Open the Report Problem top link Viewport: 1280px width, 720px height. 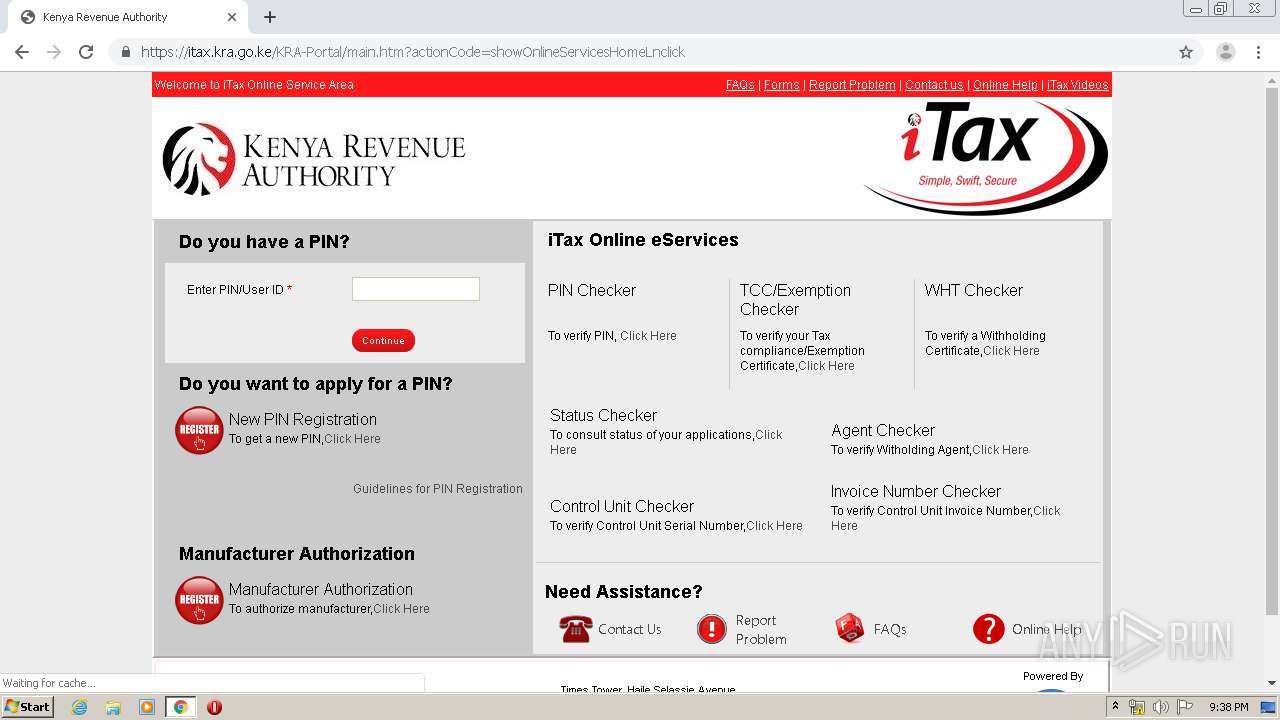pyautogui.click(x=852, y=85)
